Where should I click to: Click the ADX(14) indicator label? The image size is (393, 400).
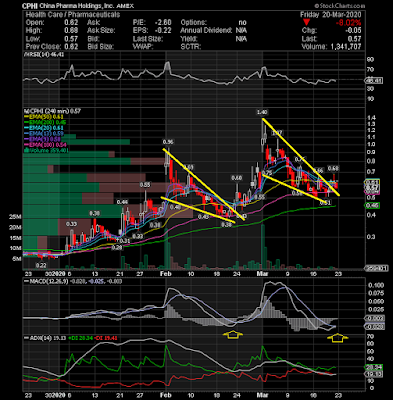tap(37, 338)
